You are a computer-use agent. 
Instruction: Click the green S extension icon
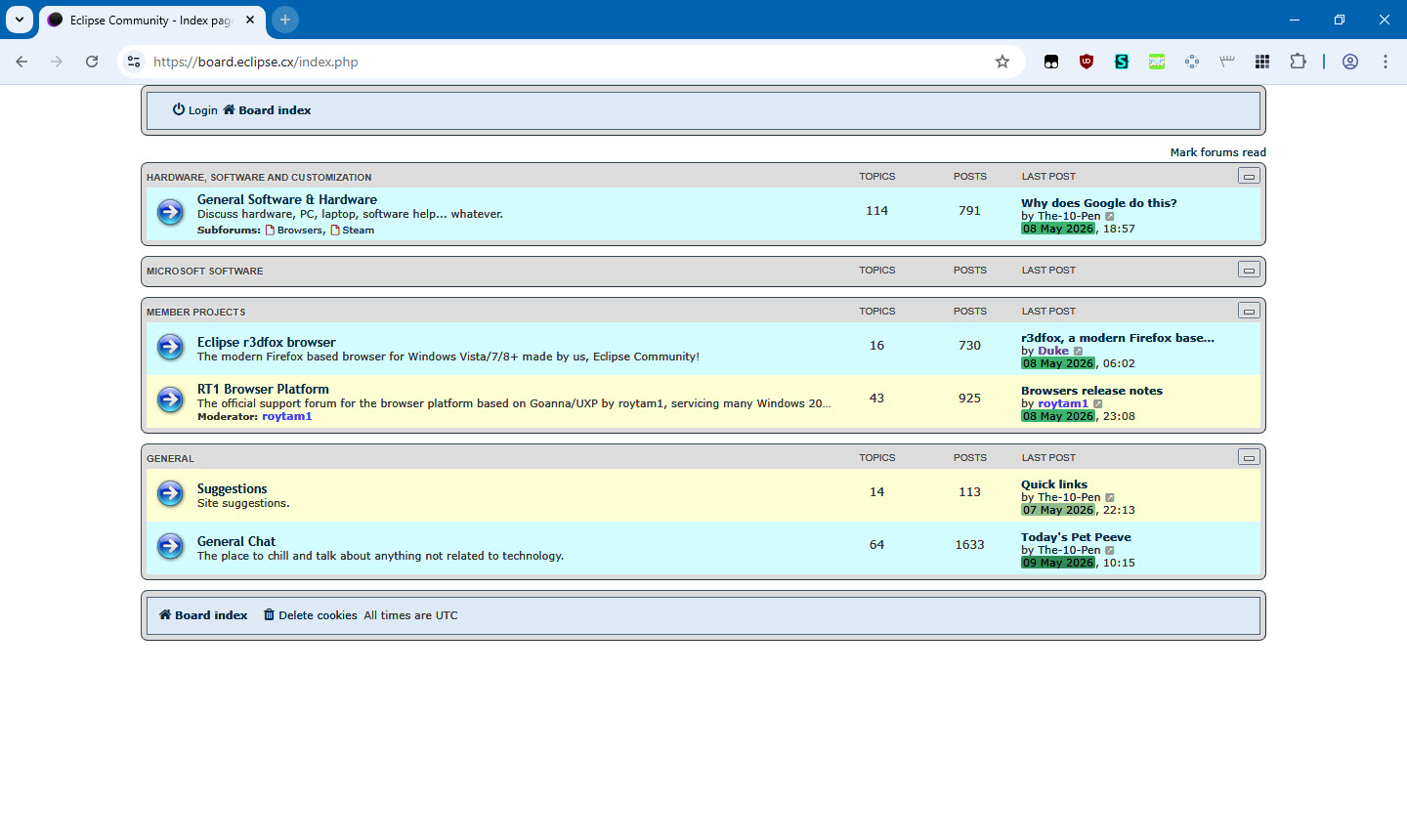[x=1122, y=62]
